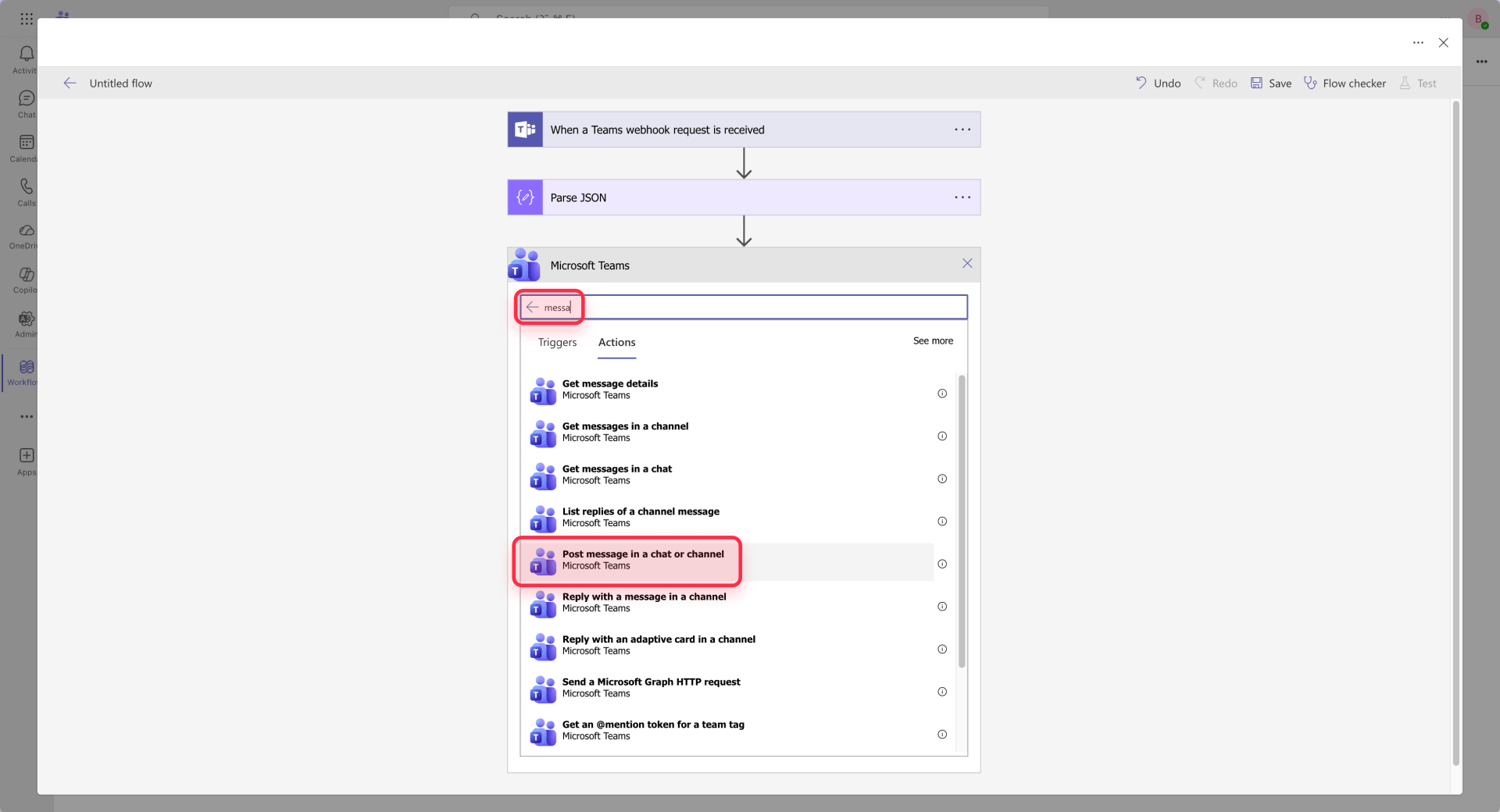
Task: Open Chat in the Teams sidebar
Action: click(x=26, y=104)
